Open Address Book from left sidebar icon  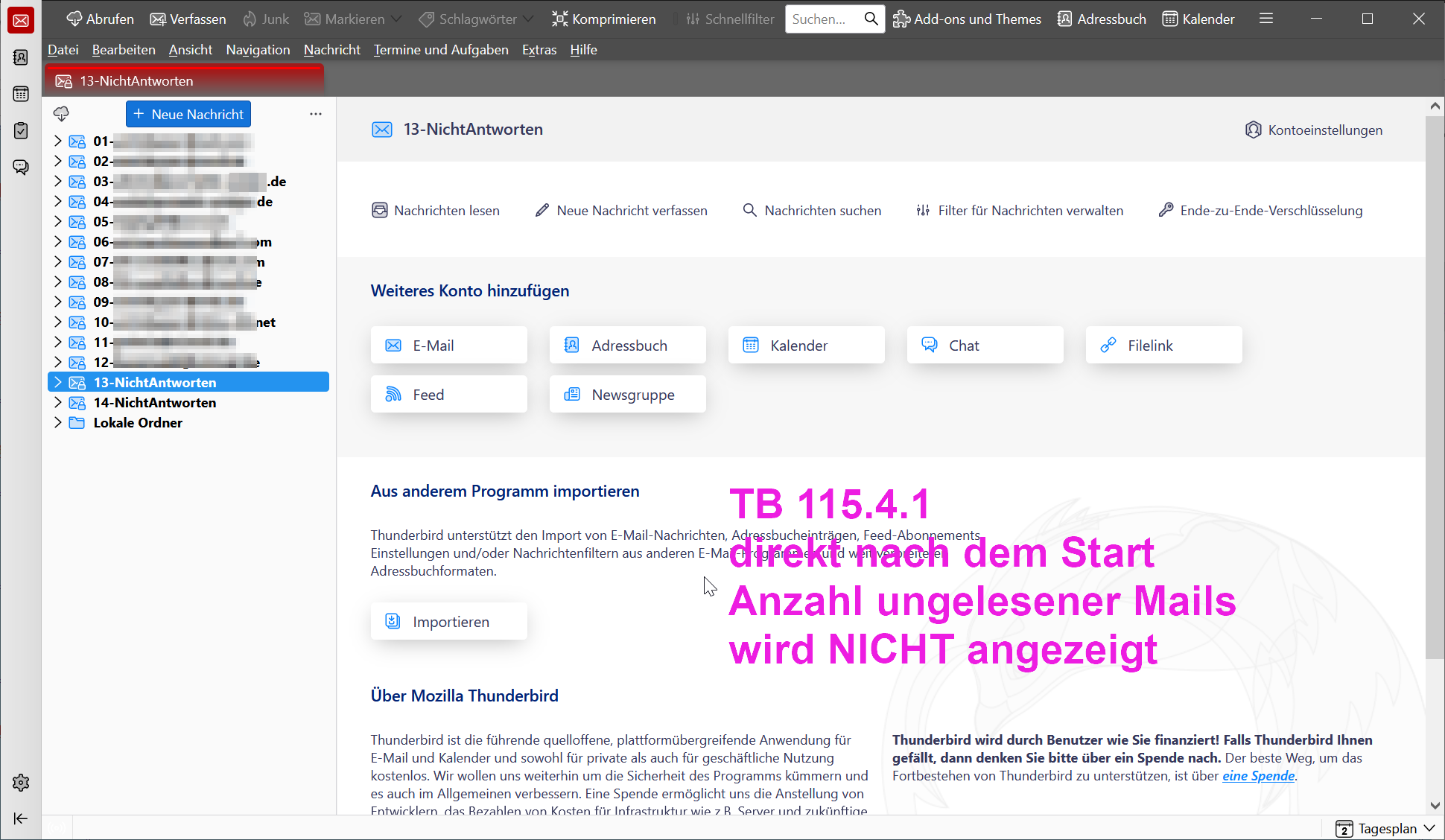coord(21,57)
